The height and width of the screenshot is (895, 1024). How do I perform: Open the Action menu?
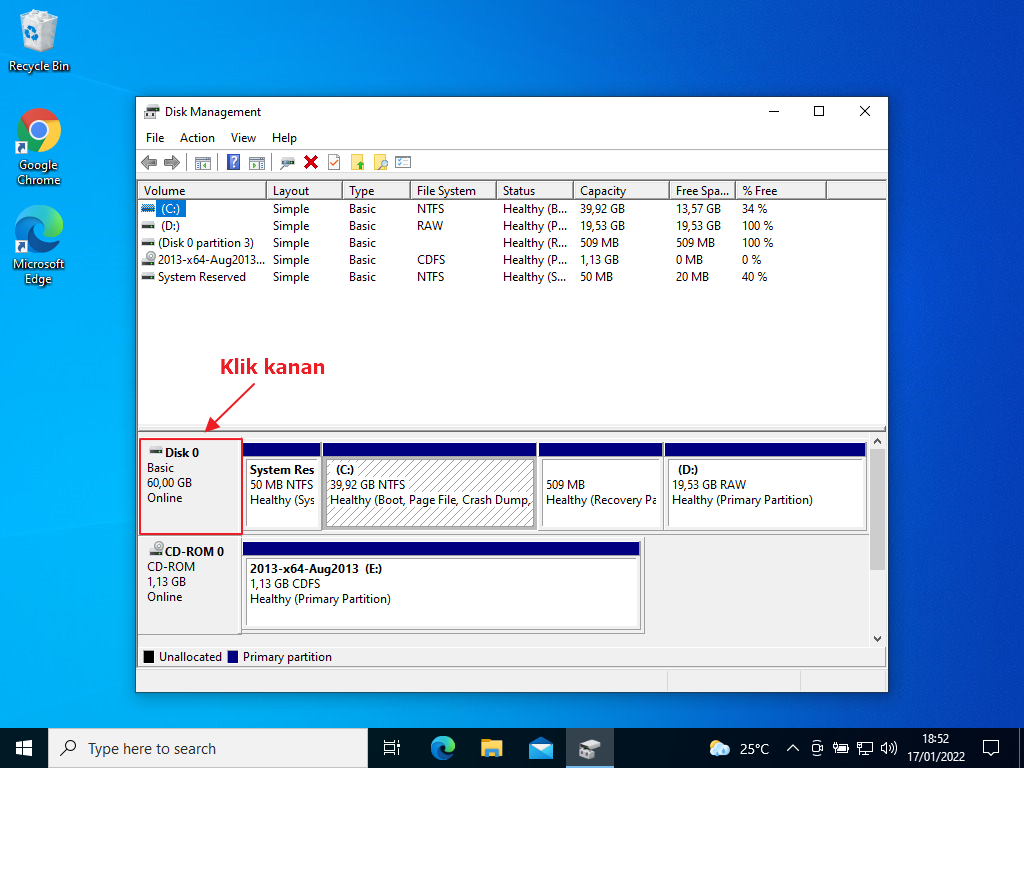tap(197, 138)
